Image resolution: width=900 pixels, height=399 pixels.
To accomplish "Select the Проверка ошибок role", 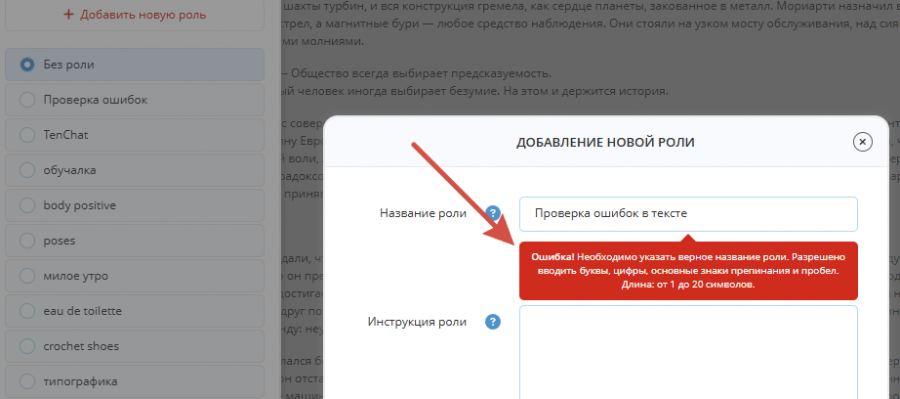I will click(x=135, y=100).
